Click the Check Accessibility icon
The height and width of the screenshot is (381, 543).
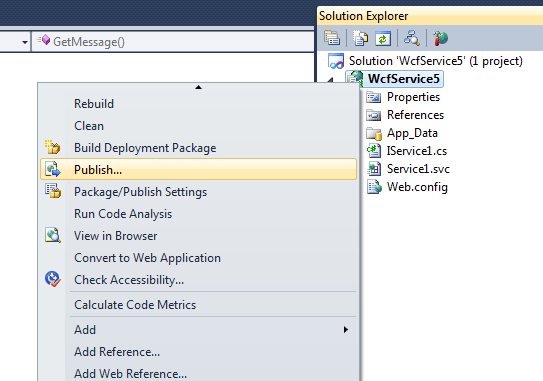coord(53,279)
